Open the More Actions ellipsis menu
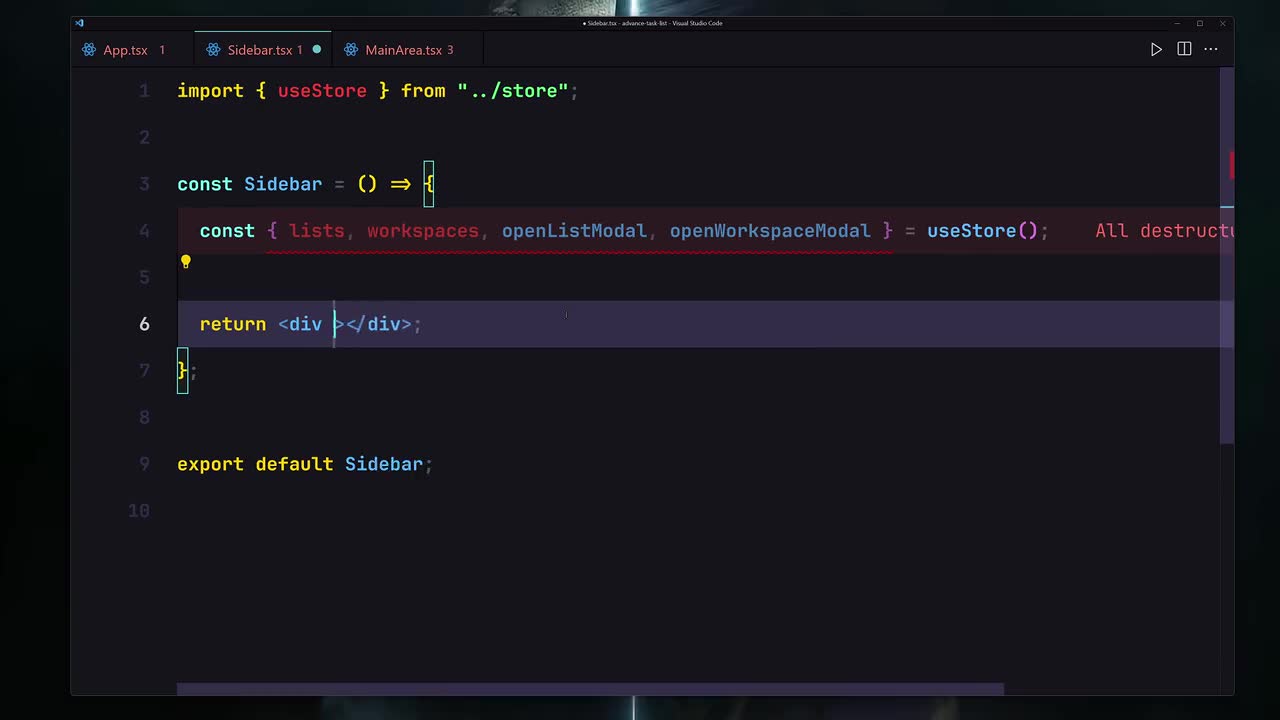The image size is (1280, 720). click(1211, 49)
